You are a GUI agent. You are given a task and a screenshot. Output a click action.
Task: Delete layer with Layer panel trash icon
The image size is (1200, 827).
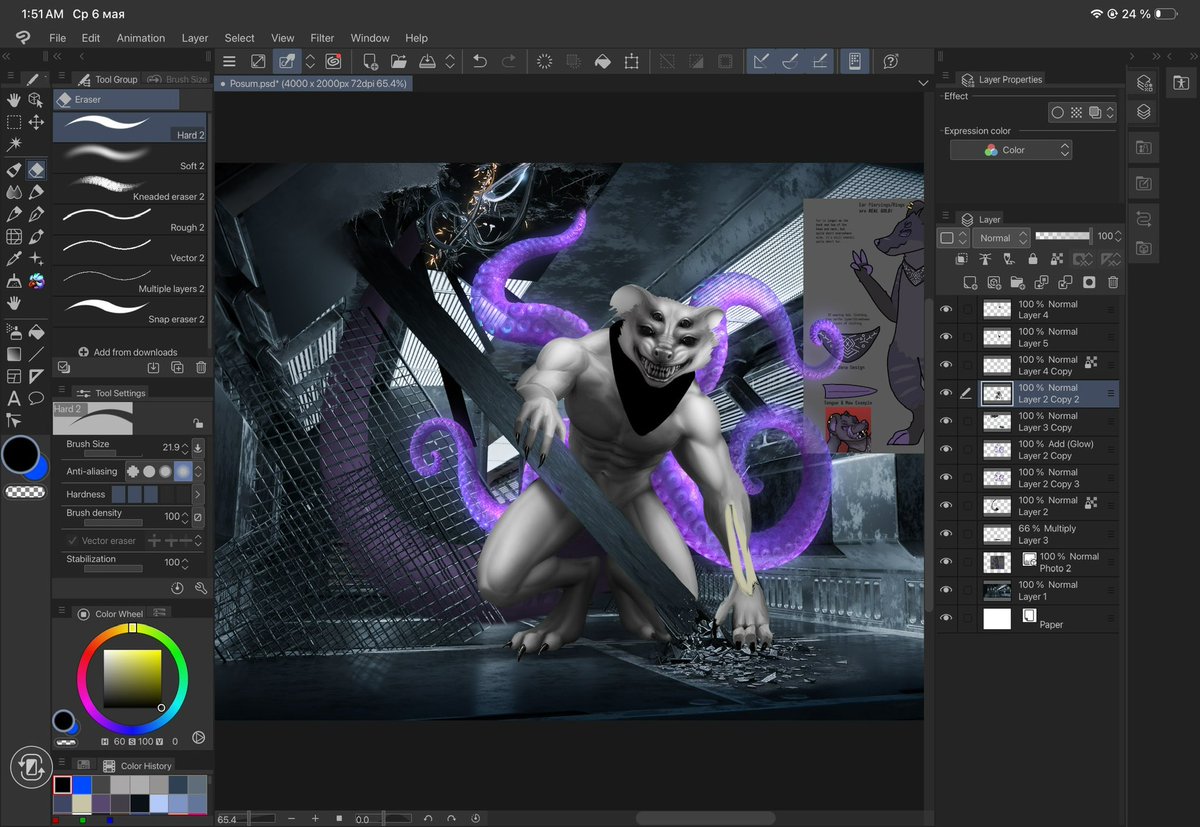pyautogui.click(x=1113, y=283)
